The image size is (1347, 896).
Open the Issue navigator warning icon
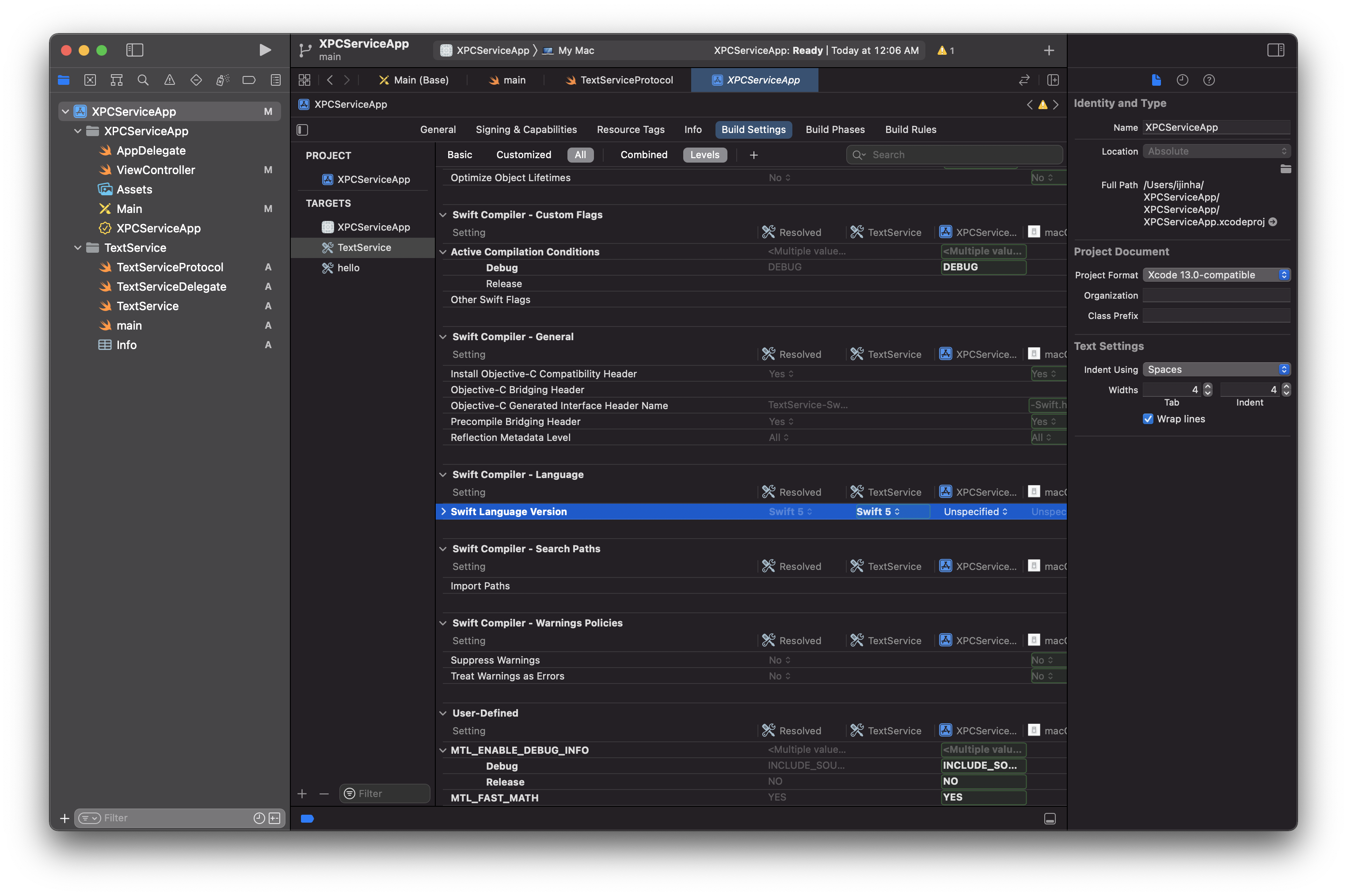coord(170,80)
